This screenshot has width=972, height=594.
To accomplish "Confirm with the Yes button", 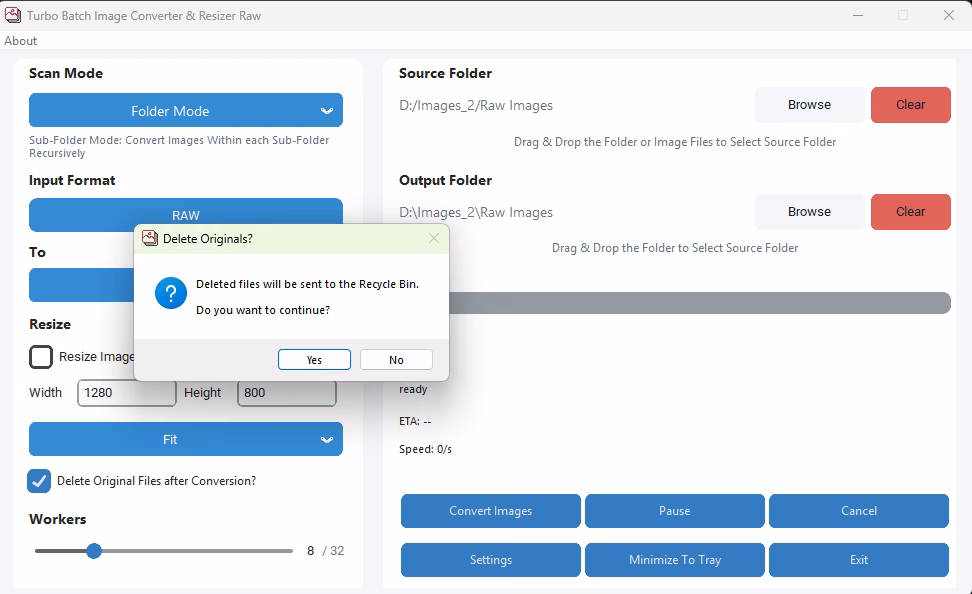I will (x=314, y=360).
